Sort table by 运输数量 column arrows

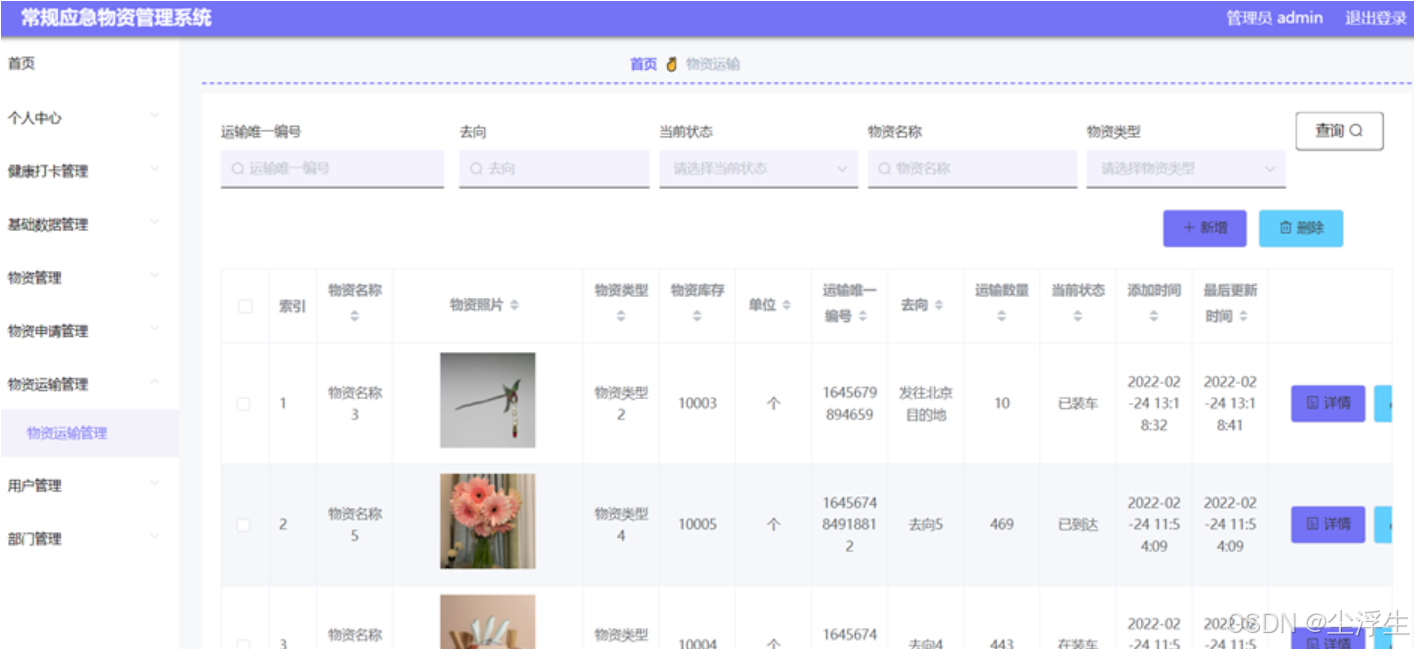(x=1001, y=316)
